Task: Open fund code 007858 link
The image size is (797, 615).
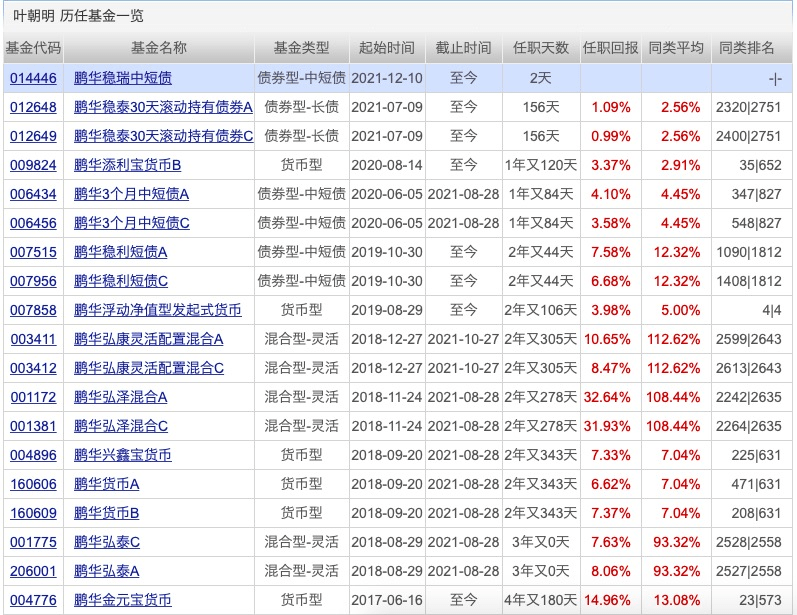Action: pyautogui.click(x=33, y=311)
